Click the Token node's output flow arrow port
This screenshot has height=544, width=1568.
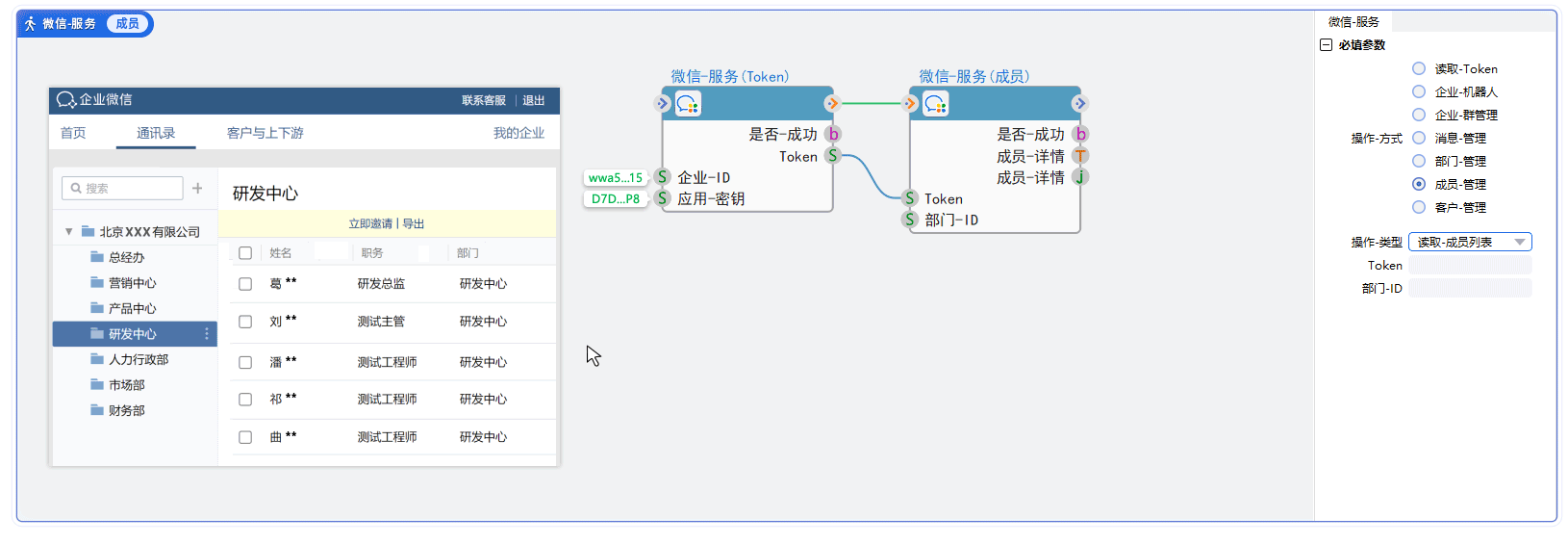(832, 104)
